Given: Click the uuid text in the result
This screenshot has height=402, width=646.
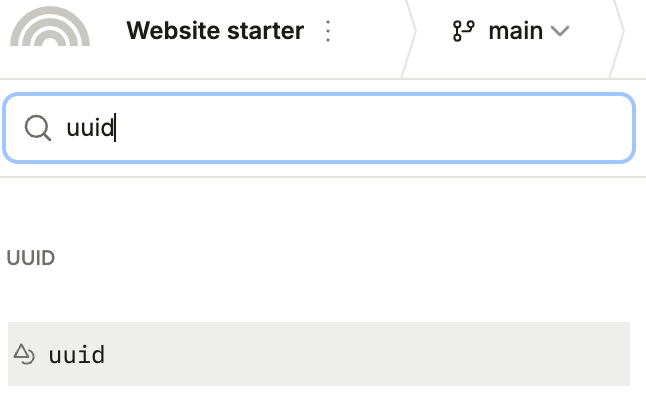Looking at the screenshot, I should click(77, 354).
